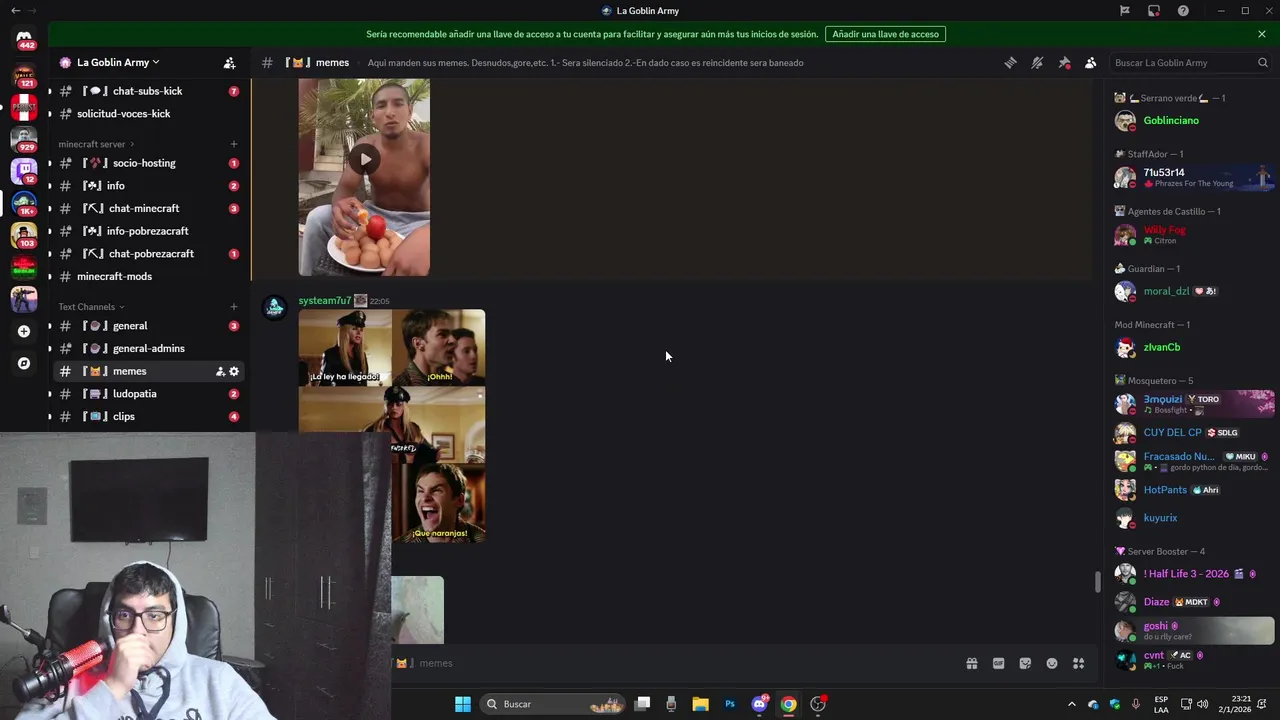Image resolution: width=1280 pixels, height=720 pixels.
Task: Open Discover servers compass icon
Action: tap(24, 363)
